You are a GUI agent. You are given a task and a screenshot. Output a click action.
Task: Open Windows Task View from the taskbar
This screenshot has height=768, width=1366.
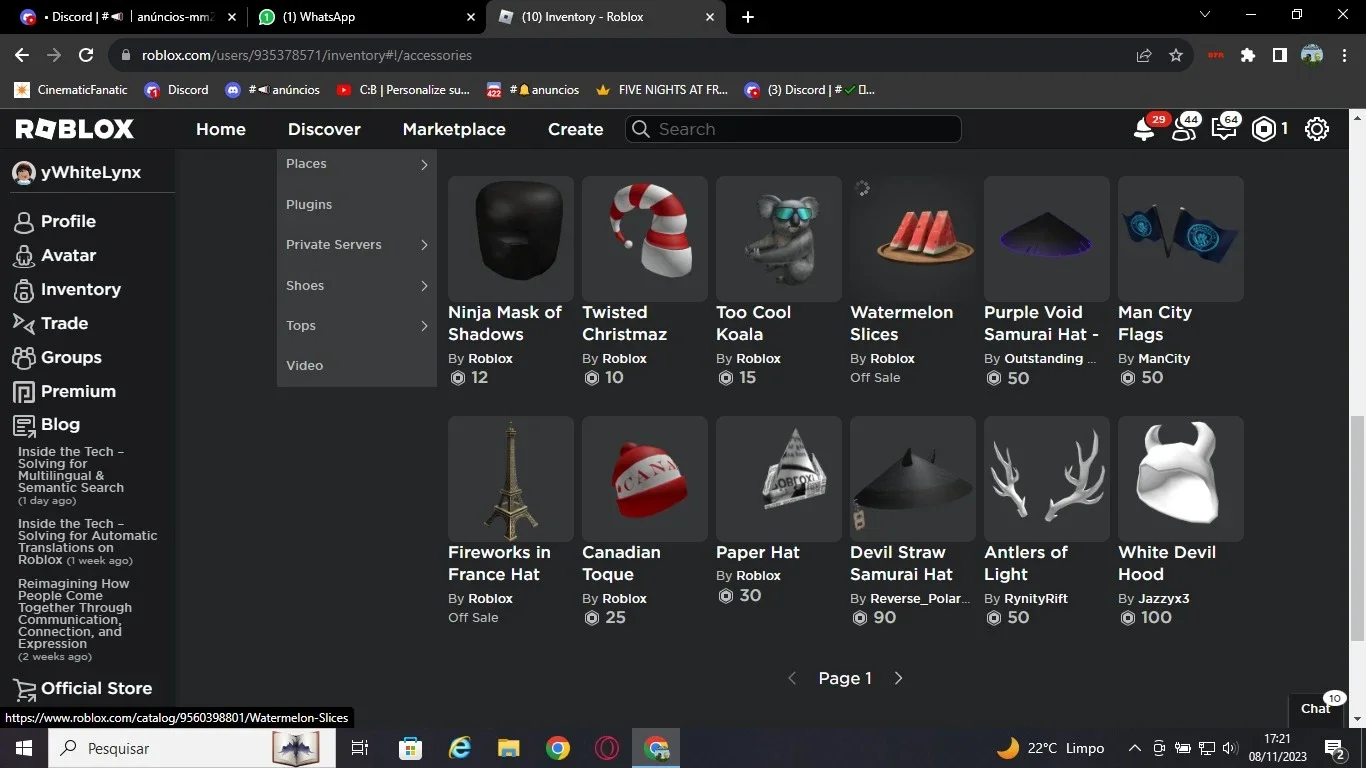point(360,748)
